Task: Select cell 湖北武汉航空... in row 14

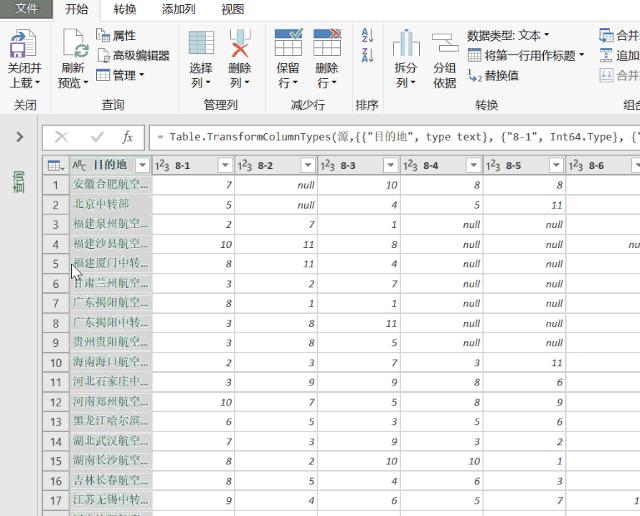Action: tap(111, 442)
